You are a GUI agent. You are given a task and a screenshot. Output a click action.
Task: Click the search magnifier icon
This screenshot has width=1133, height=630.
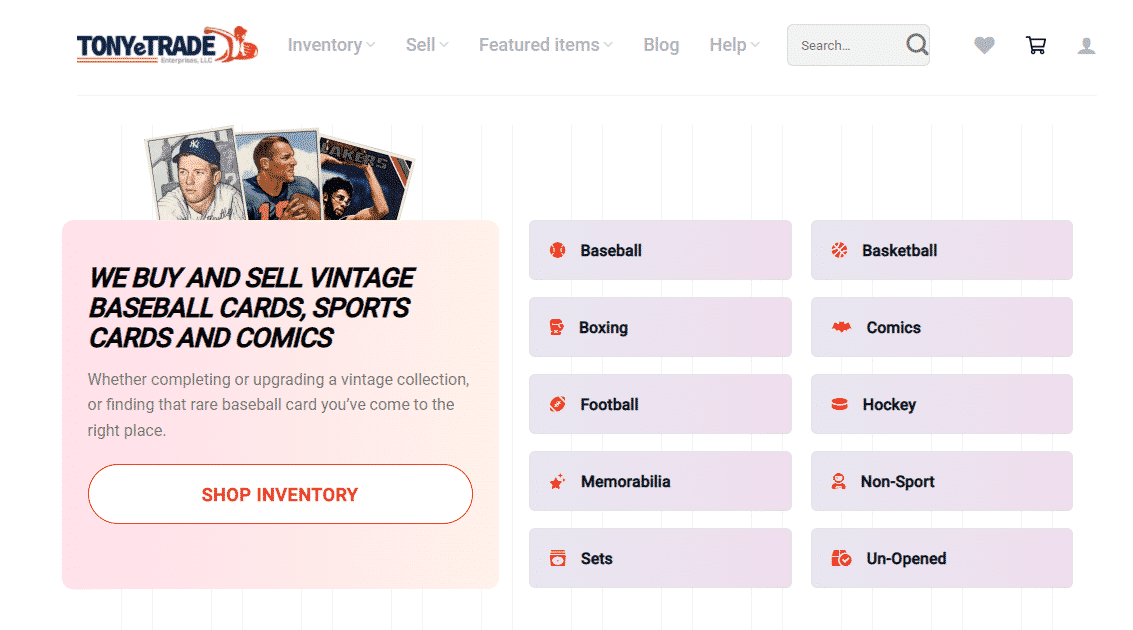(917, 45)
